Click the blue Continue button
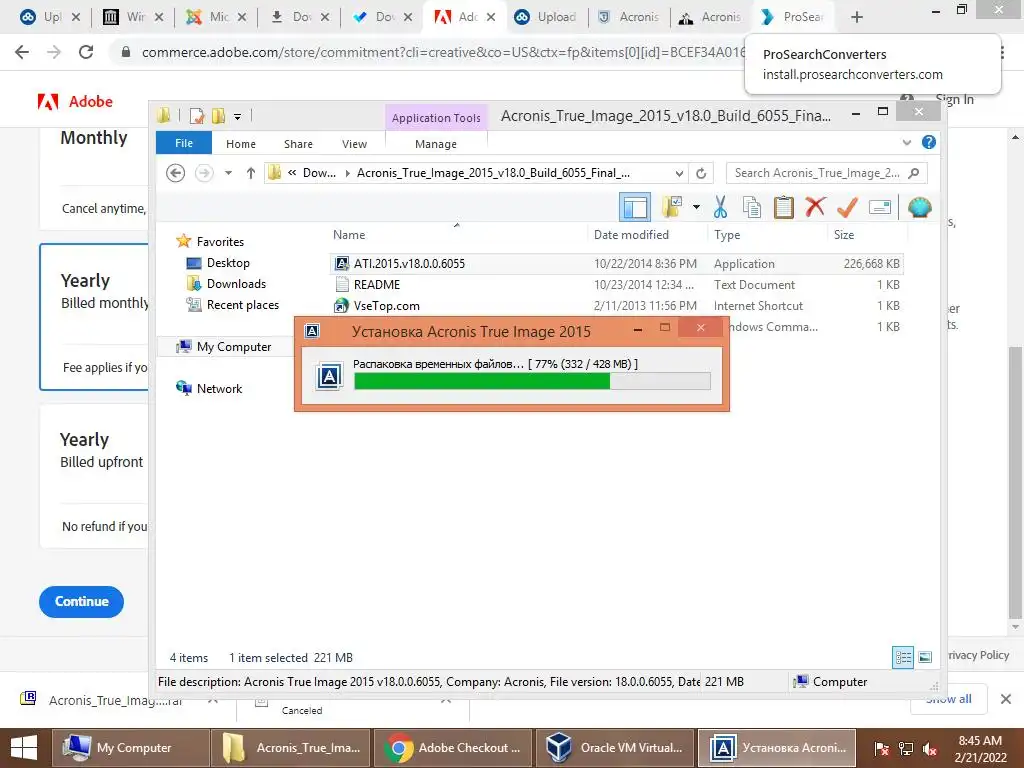 [x=82, y=601]
